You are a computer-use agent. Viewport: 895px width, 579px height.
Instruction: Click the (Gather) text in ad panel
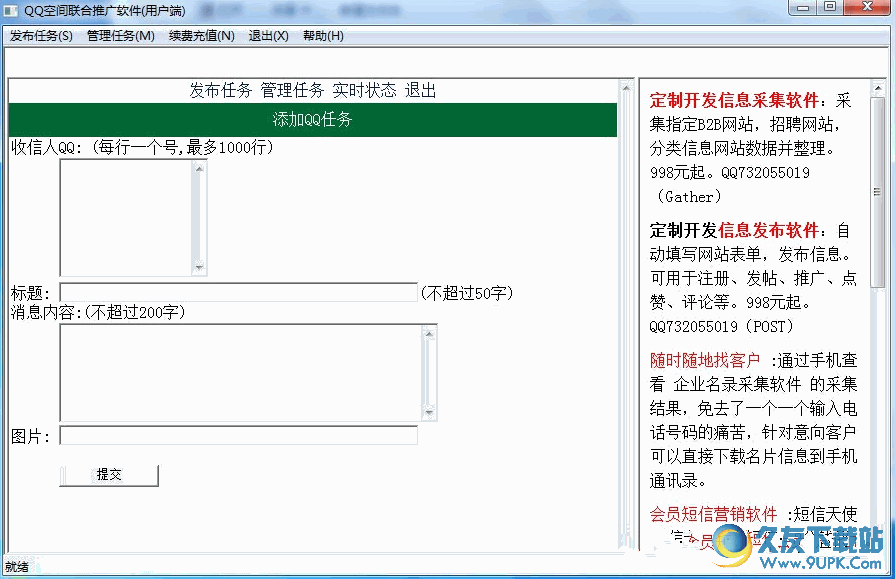point(689,197)
